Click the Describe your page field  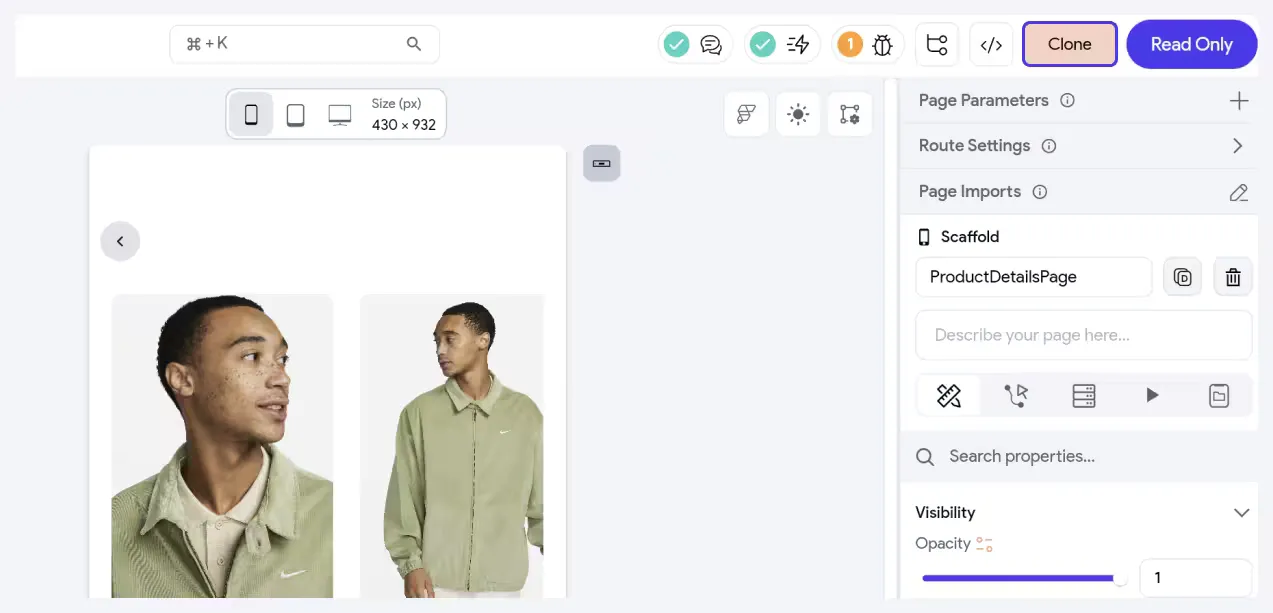pyautogui.click(x=1084, y=335)
